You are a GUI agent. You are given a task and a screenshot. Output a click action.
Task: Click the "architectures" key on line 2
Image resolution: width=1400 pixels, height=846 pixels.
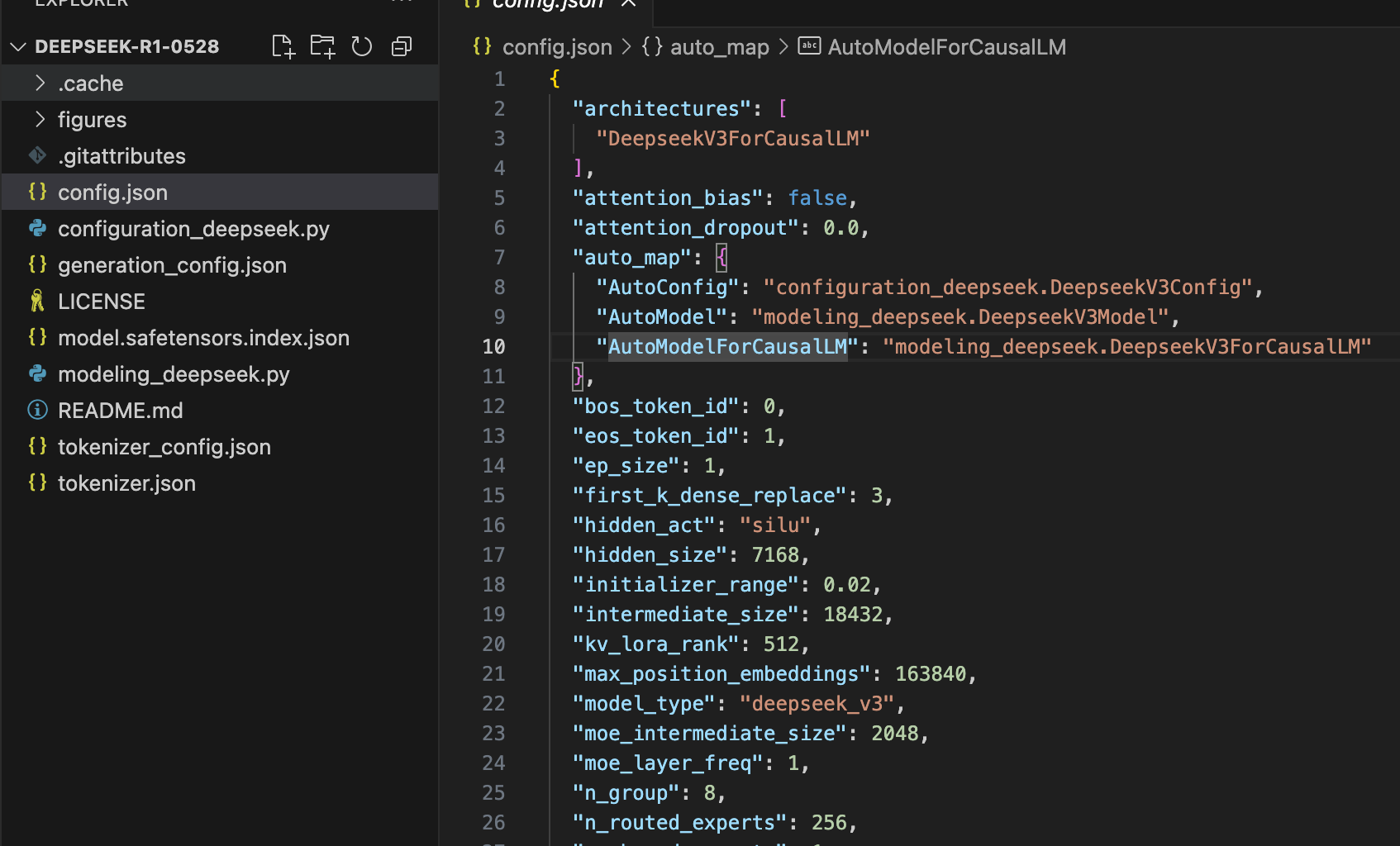coord(662,109)
